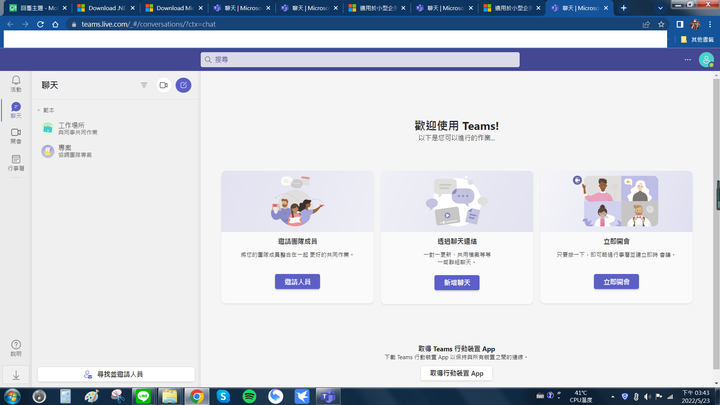720x405 pixels.
Task: Click the invite team members illustration
Action: coord(297,201)
